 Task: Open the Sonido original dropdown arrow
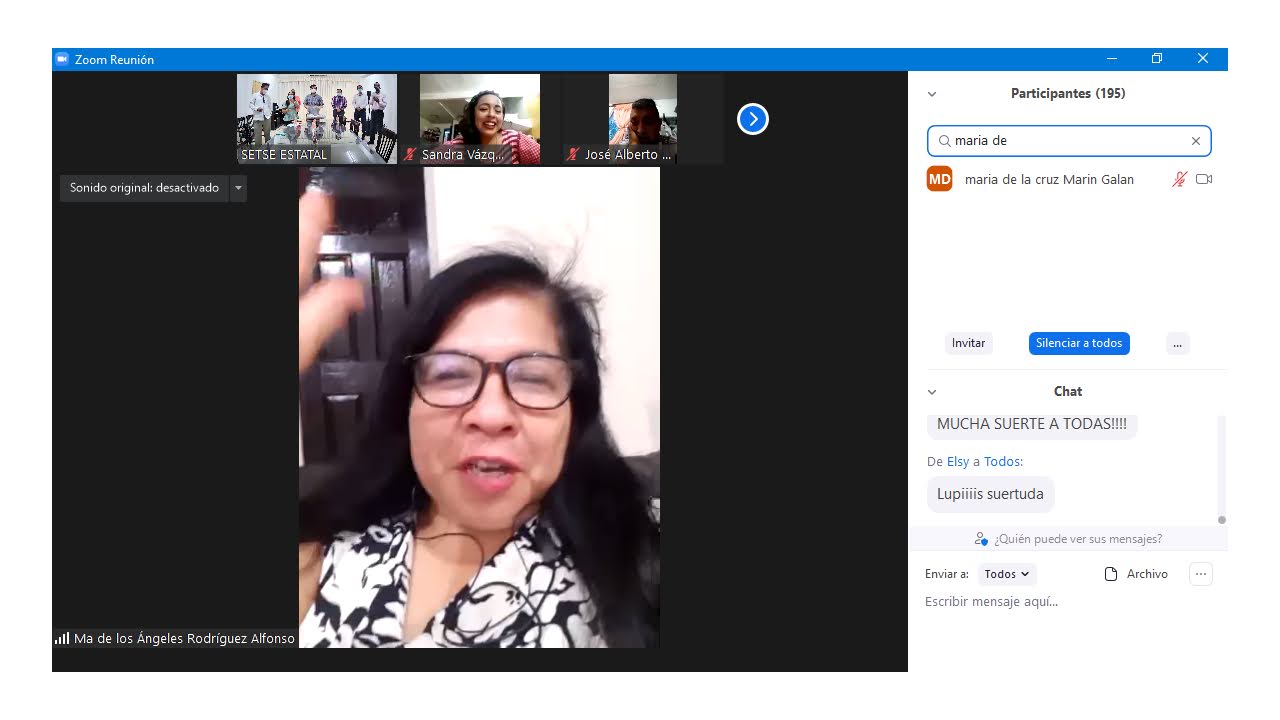coord(238,188)
